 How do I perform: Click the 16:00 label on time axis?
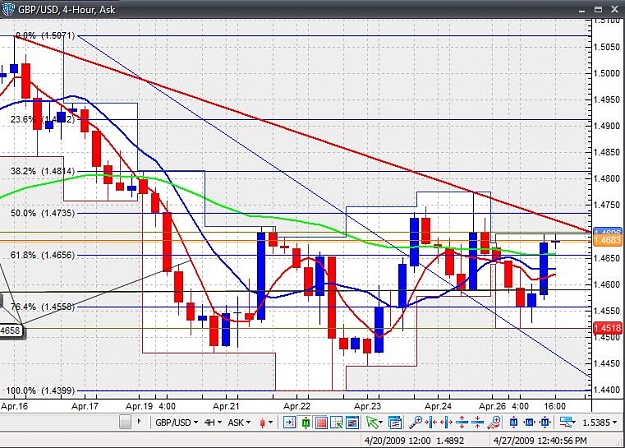pos(555,406)
